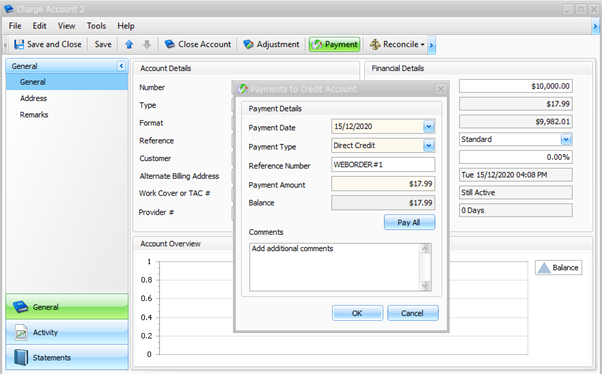Click the comments scrollbar down arrow
The width and height of the screenshot is (602, 374).
[x=425, y=285]
